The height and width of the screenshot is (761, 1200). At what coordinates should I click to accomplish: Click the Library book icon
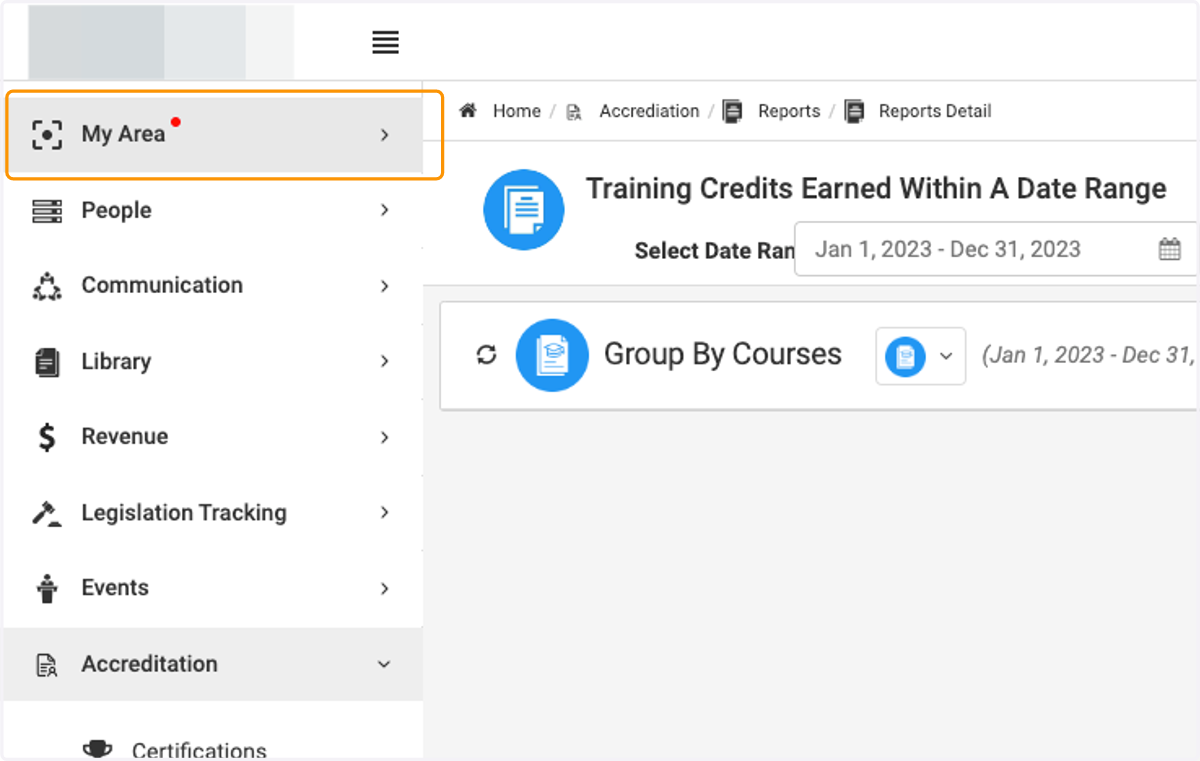click(x=47, y=361)
